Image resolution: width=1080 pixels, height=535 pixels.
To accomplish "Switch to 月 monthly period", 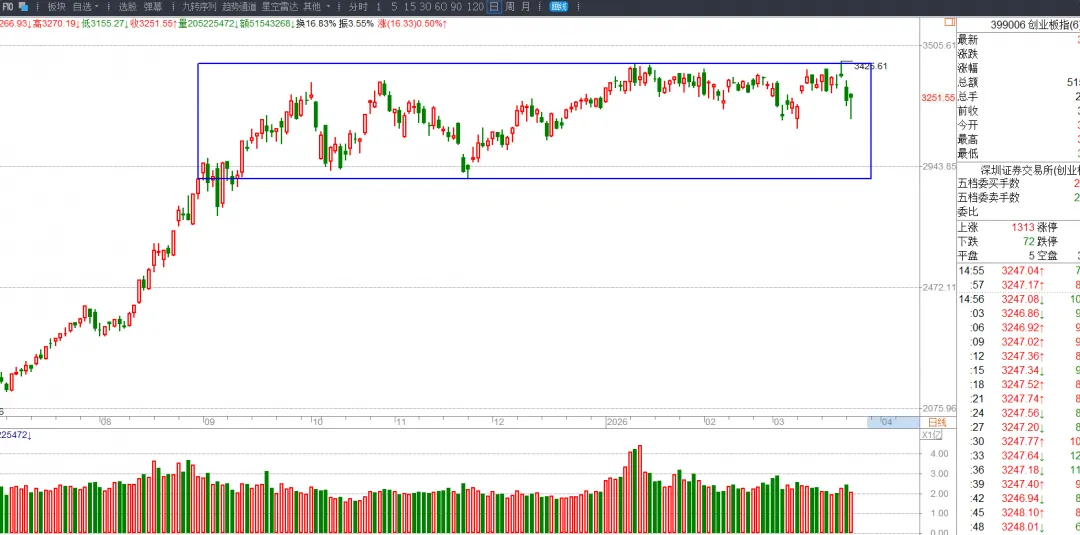I will click(x=526, y=7).
